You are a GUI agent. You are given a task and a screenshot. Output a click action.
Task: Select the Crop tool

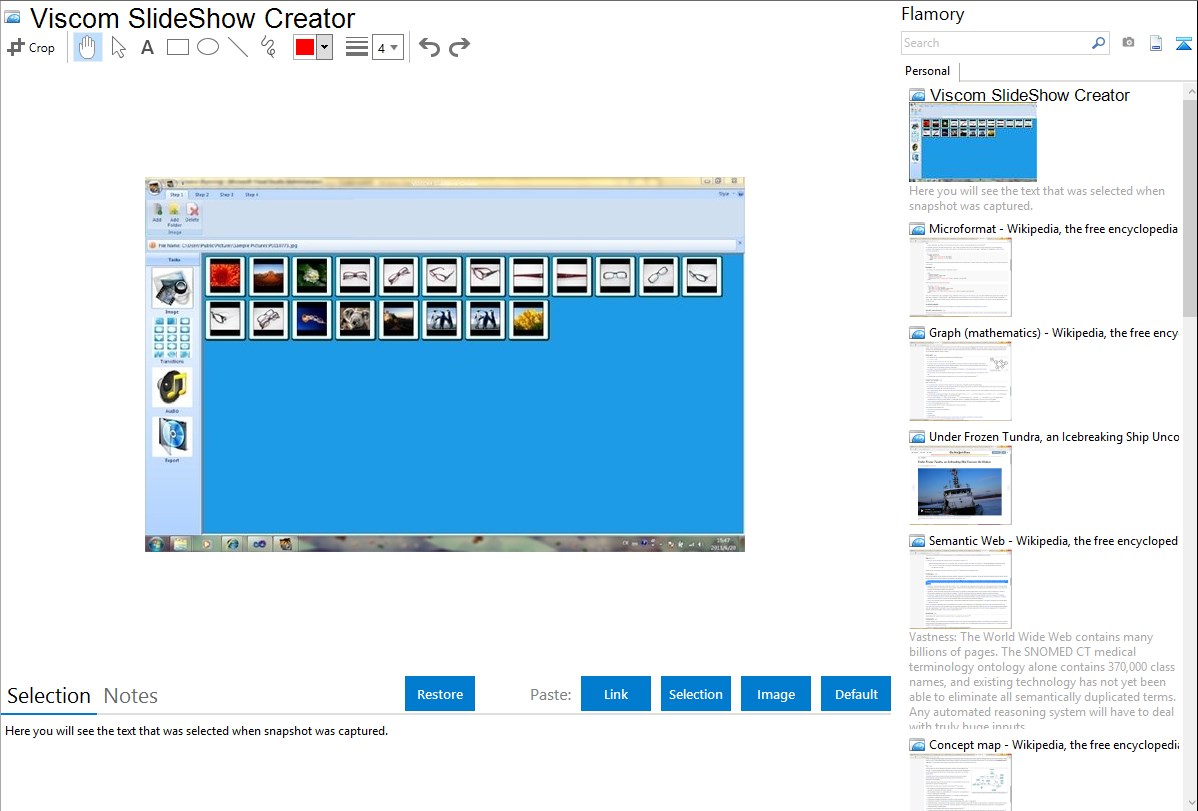pyautogui.click(x=31, y=47)
